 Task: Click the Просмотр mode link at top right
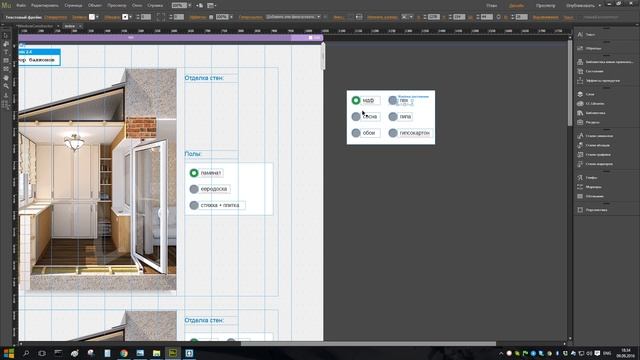(545, 6)
